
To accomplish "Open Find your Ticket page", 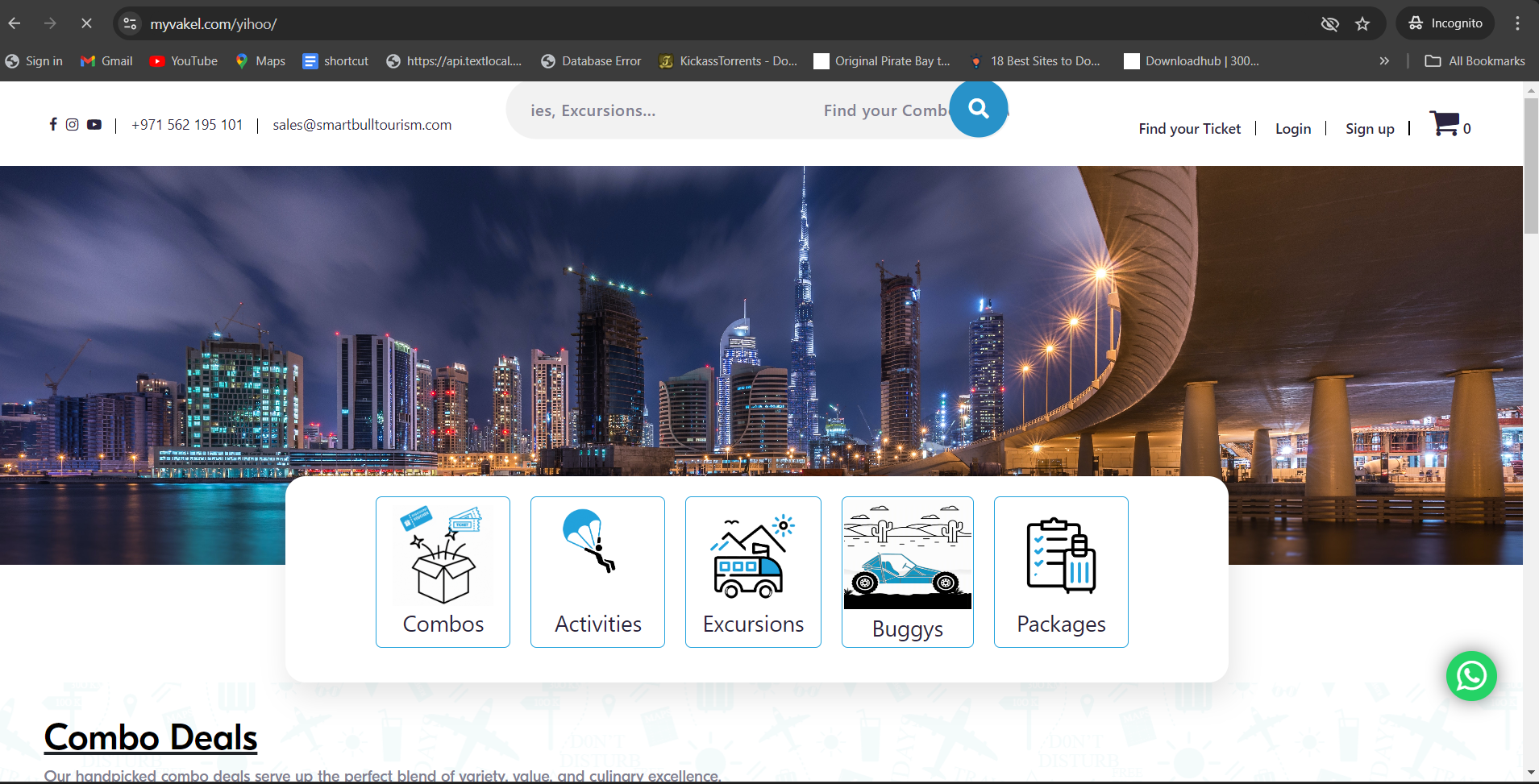I will (1189, 129).
